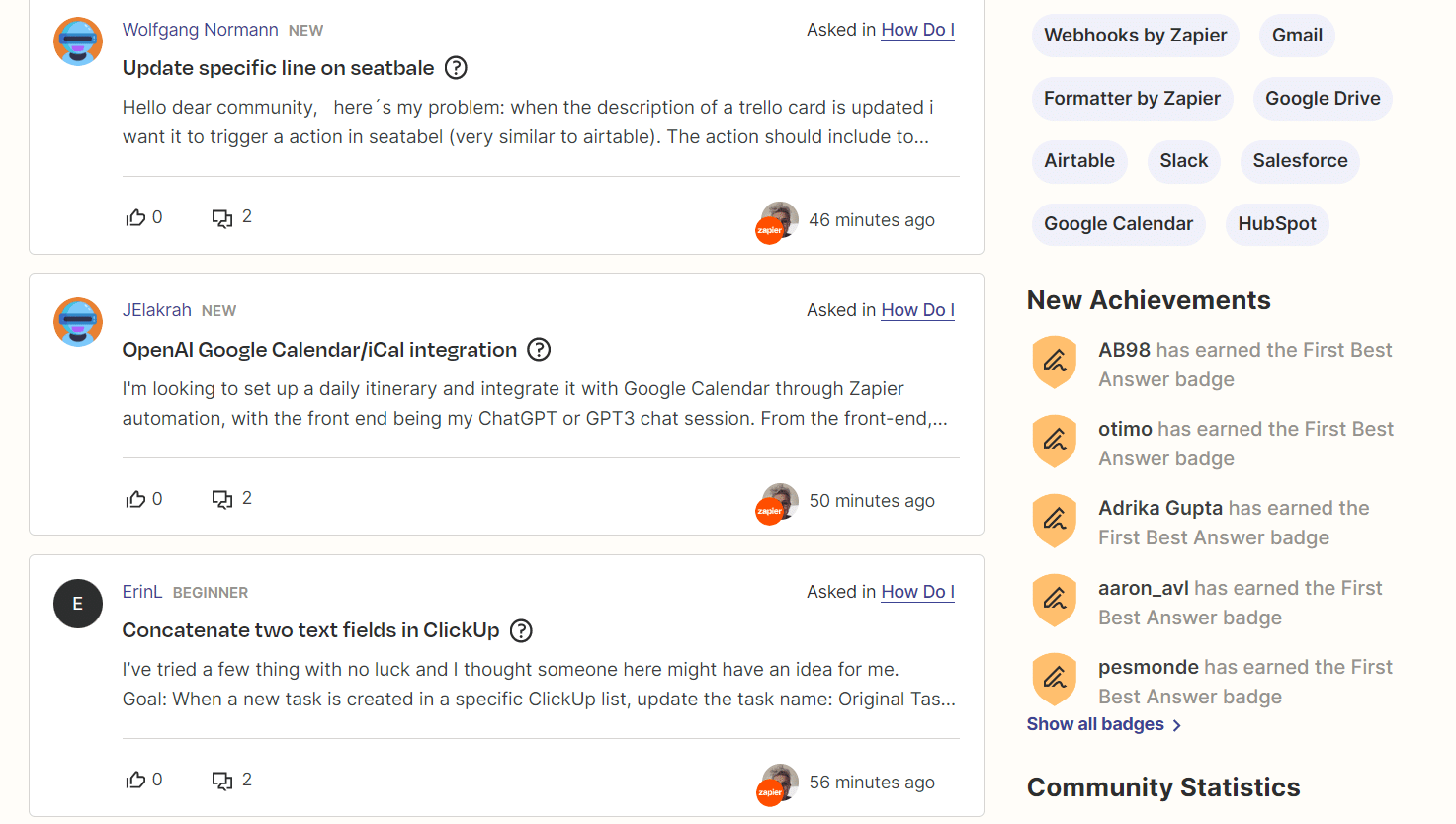The width and height of the screenshot is (1456, 824).
Task: Select the HubSpot topic tag
Action: 1276,224
